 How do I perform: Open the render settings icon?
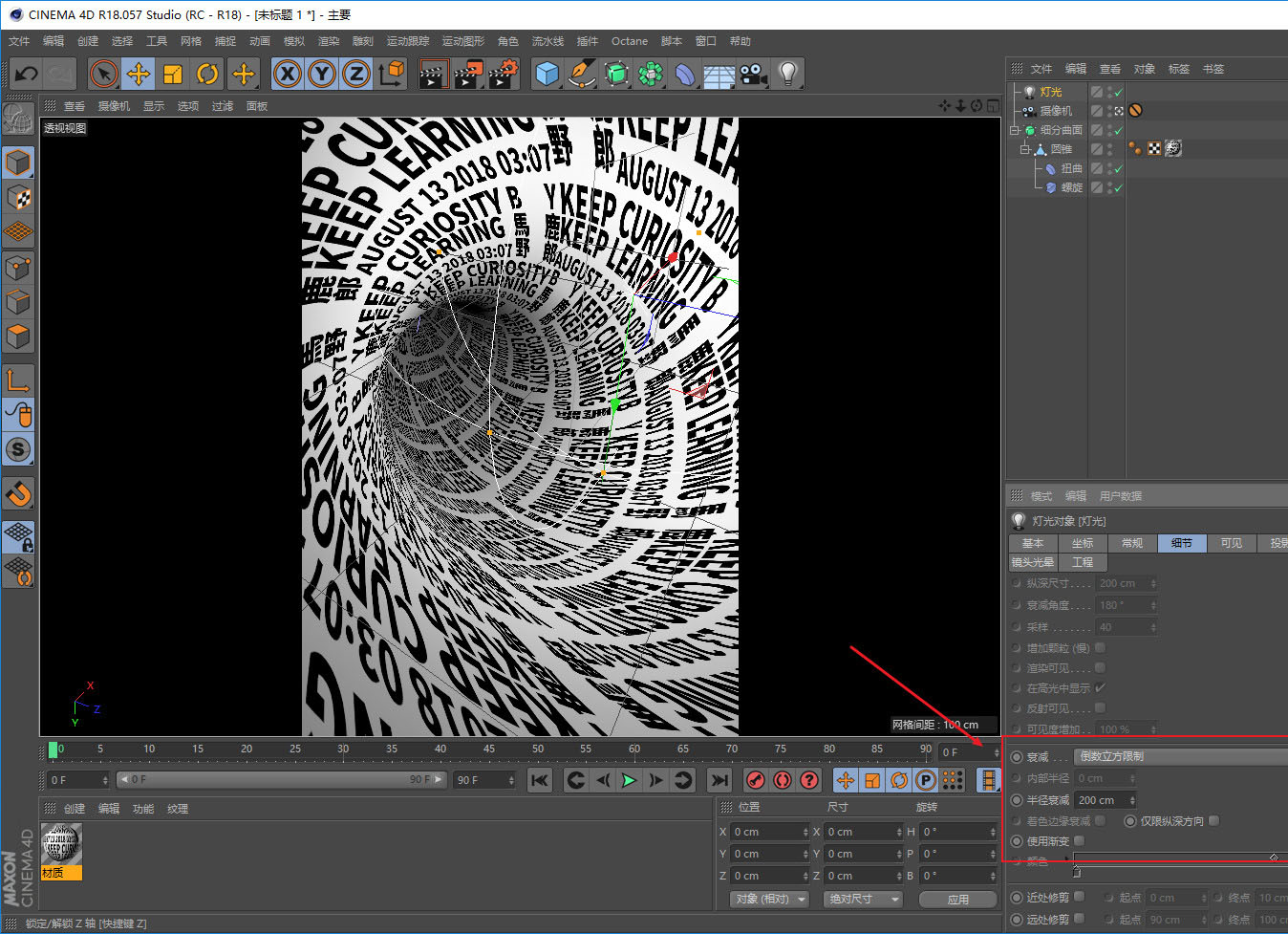tap(503, 74)
